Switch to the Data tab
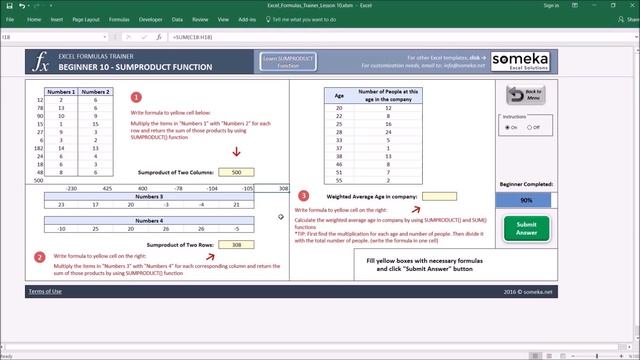This screenshot has height=360, width=640. pos(177,20)
